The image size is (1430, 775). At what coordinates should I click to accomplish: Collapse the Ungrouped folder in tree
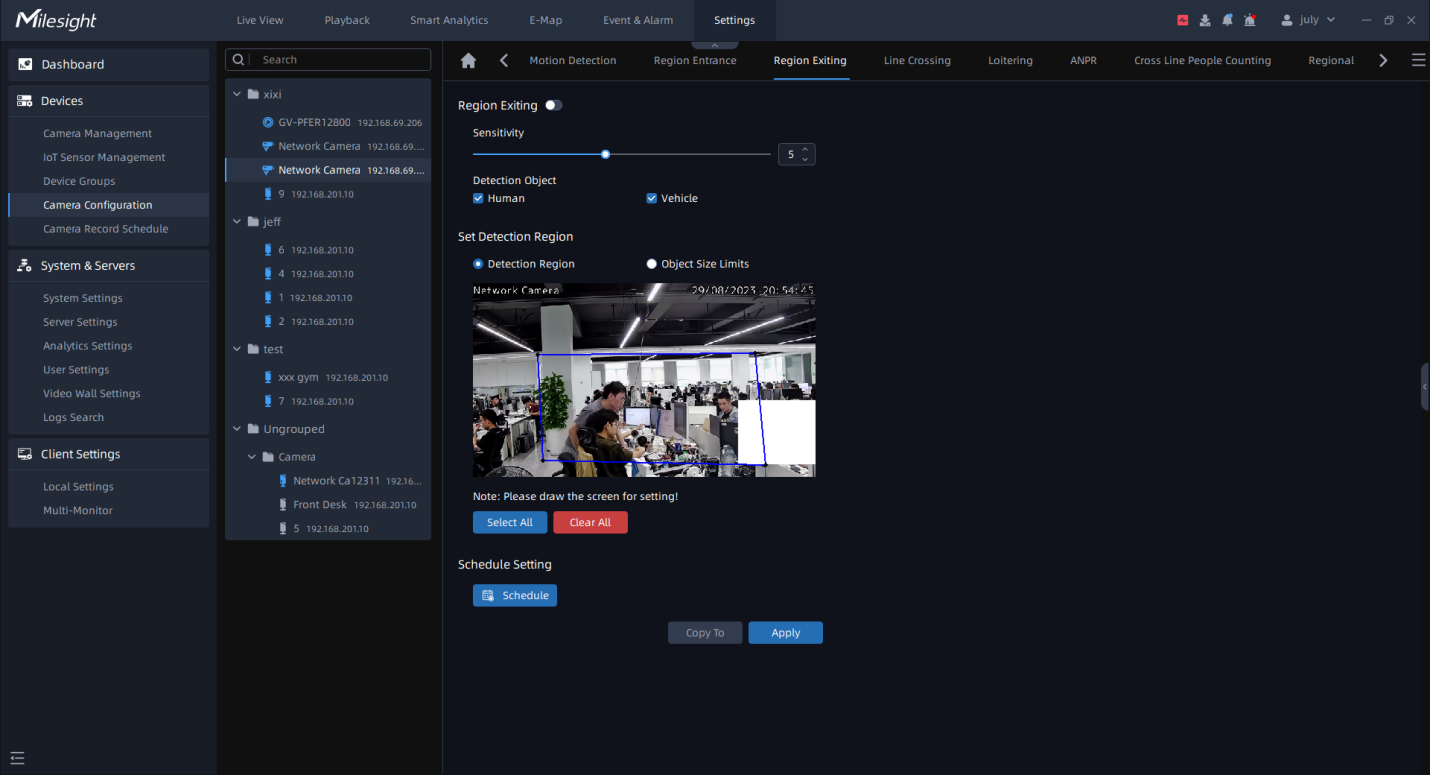[x=237, y=429]
